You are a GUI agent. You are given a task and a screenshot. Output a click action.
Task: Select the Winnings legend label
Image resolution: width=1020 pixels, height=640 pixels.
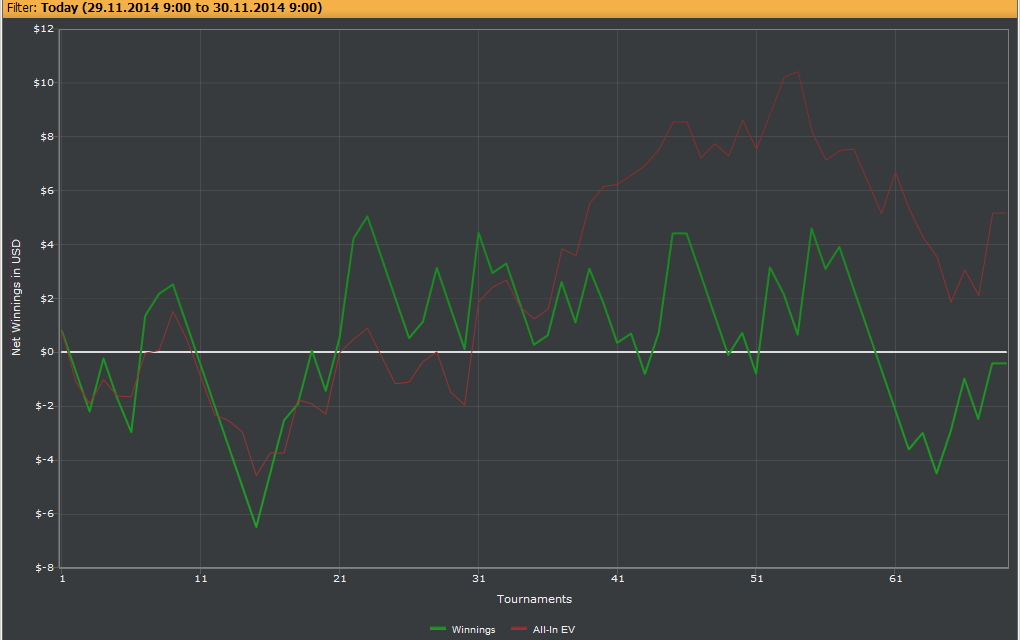pos(473,629)
